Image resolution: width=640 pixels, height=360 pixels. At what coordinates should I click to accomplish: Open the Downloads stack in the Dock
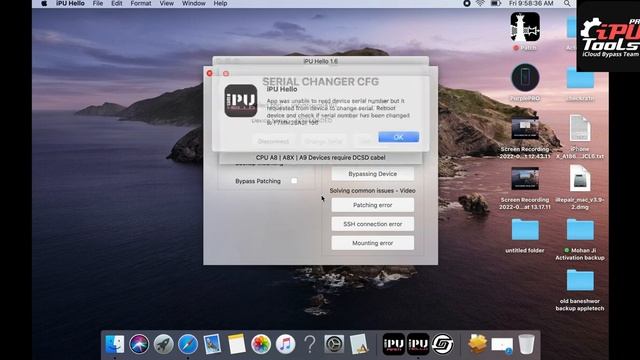[502, 345]
